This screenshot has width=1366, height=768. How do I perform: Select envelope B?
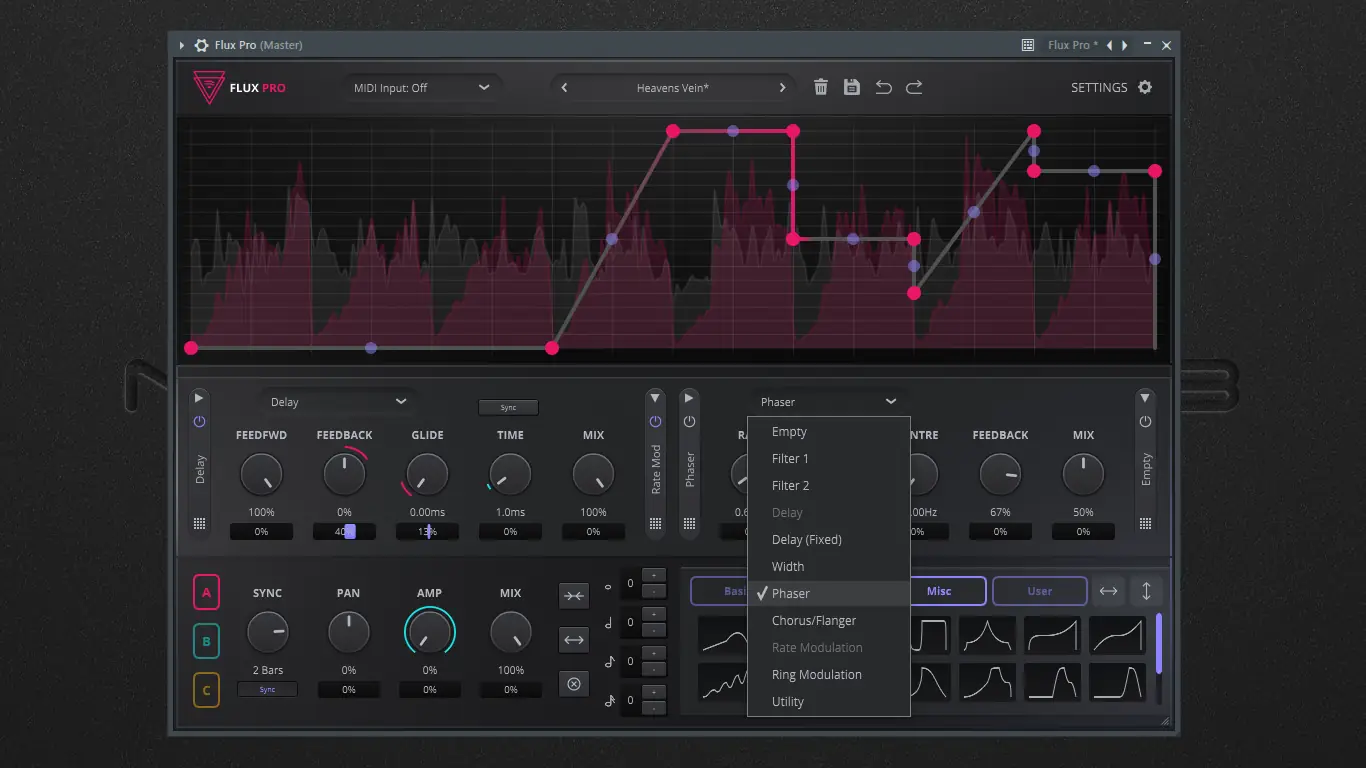(206, 641)
